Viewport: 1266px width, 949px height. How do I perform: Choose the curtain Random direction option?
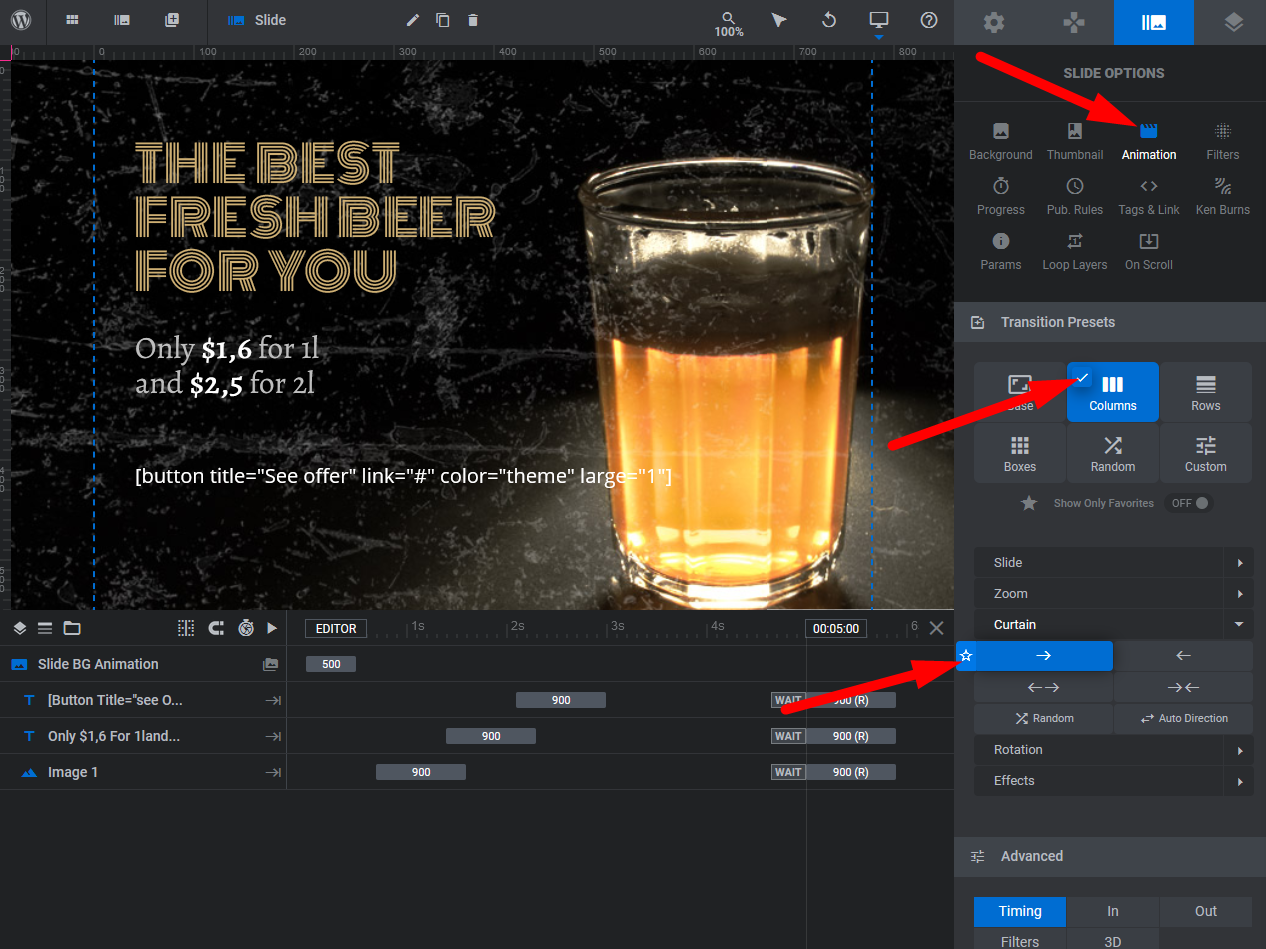pyautogui.click(x=1043, y=718)
